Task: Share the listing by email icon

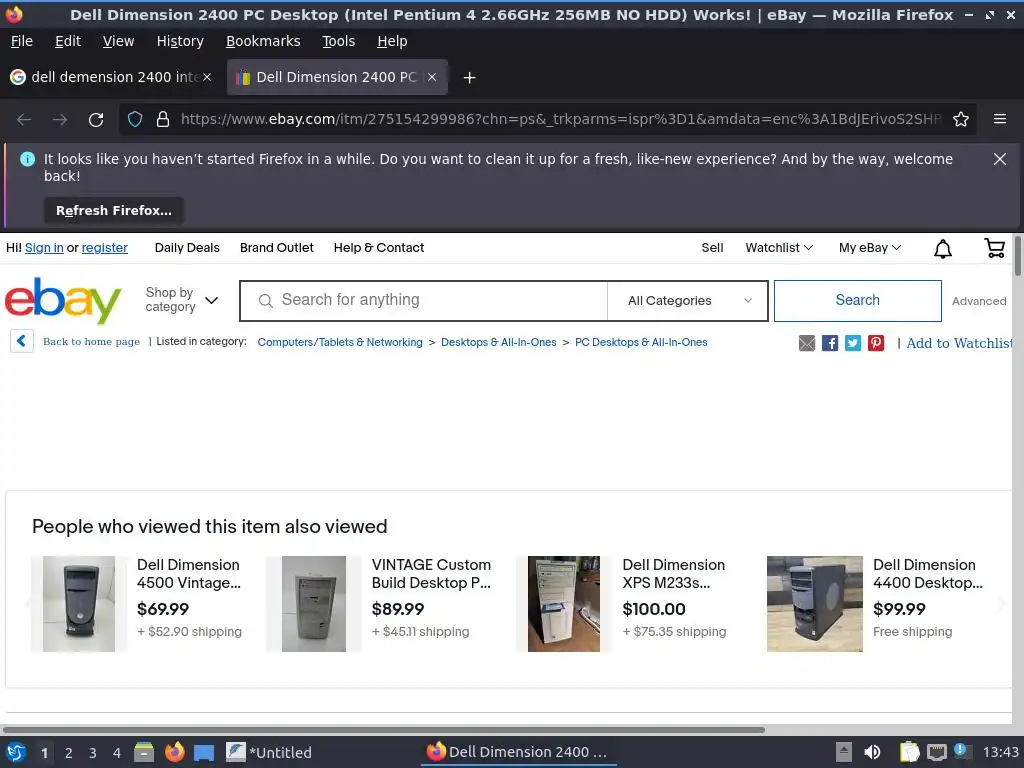Action: (x=807, y=343)
